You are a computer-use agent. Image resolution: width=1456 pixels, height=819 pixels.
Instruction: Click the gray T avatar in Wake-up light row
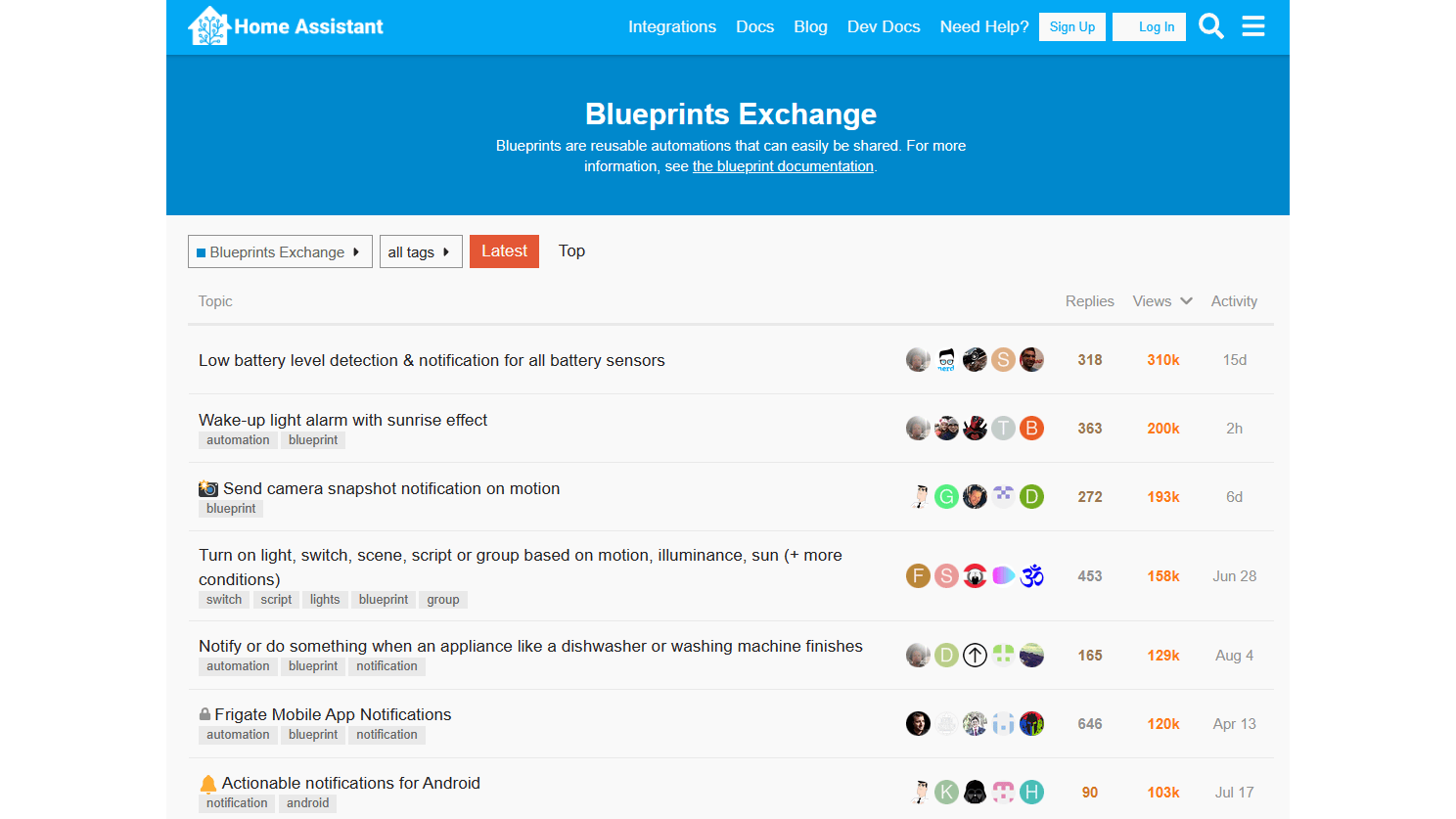pos(1003,429)
